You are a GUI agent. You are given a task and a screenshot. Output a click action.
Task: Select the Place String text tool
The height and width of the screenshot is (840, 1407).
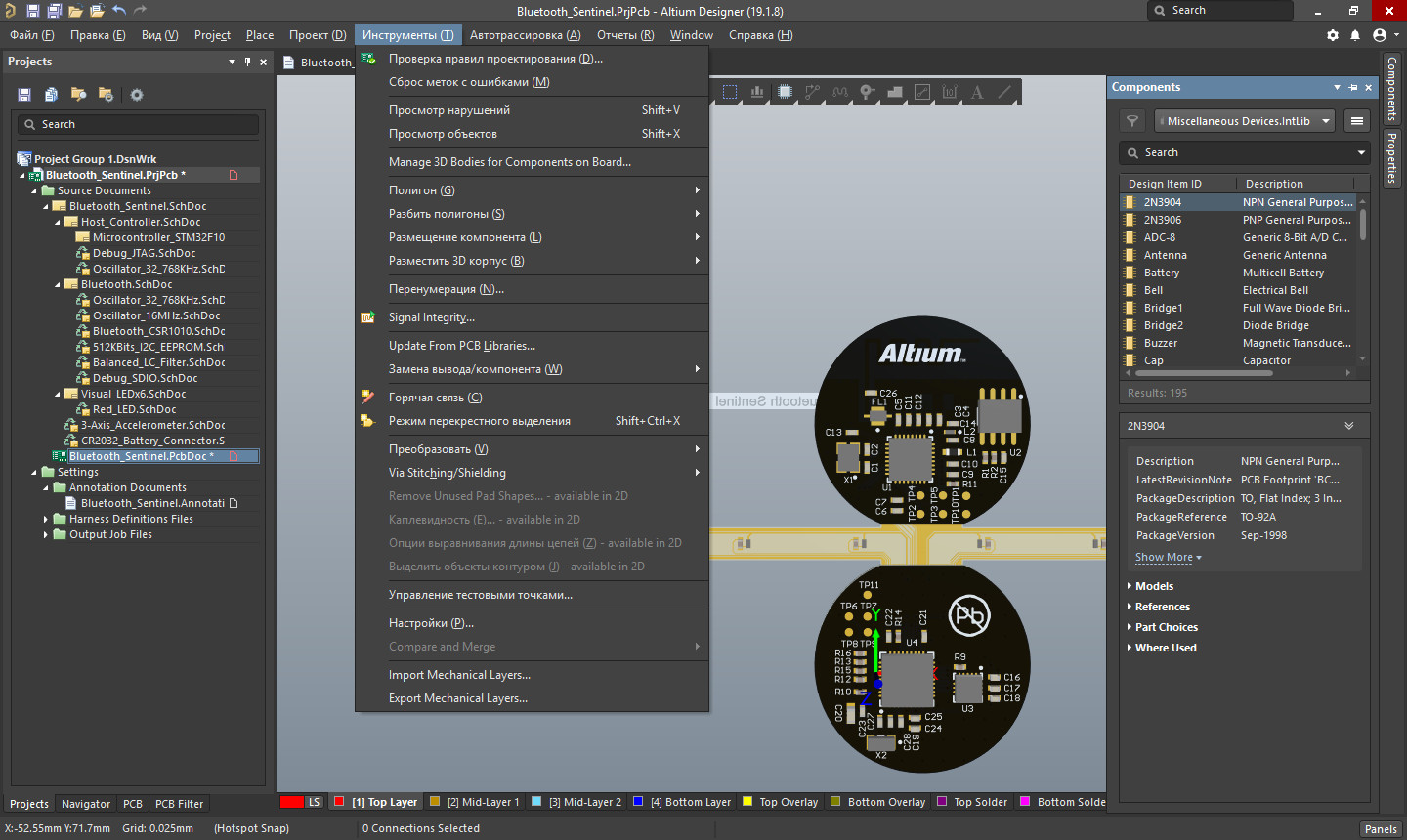(977, 92)
